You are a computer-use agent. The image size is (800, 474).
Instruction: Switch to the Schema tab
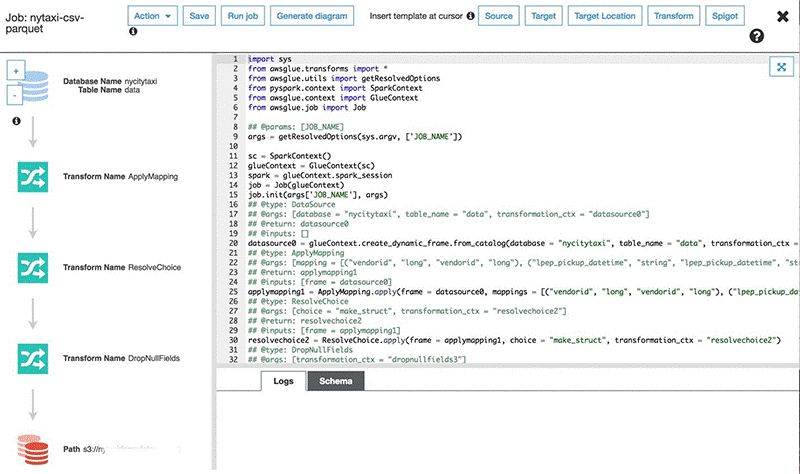pyautogui.click(x=336, y=381)
